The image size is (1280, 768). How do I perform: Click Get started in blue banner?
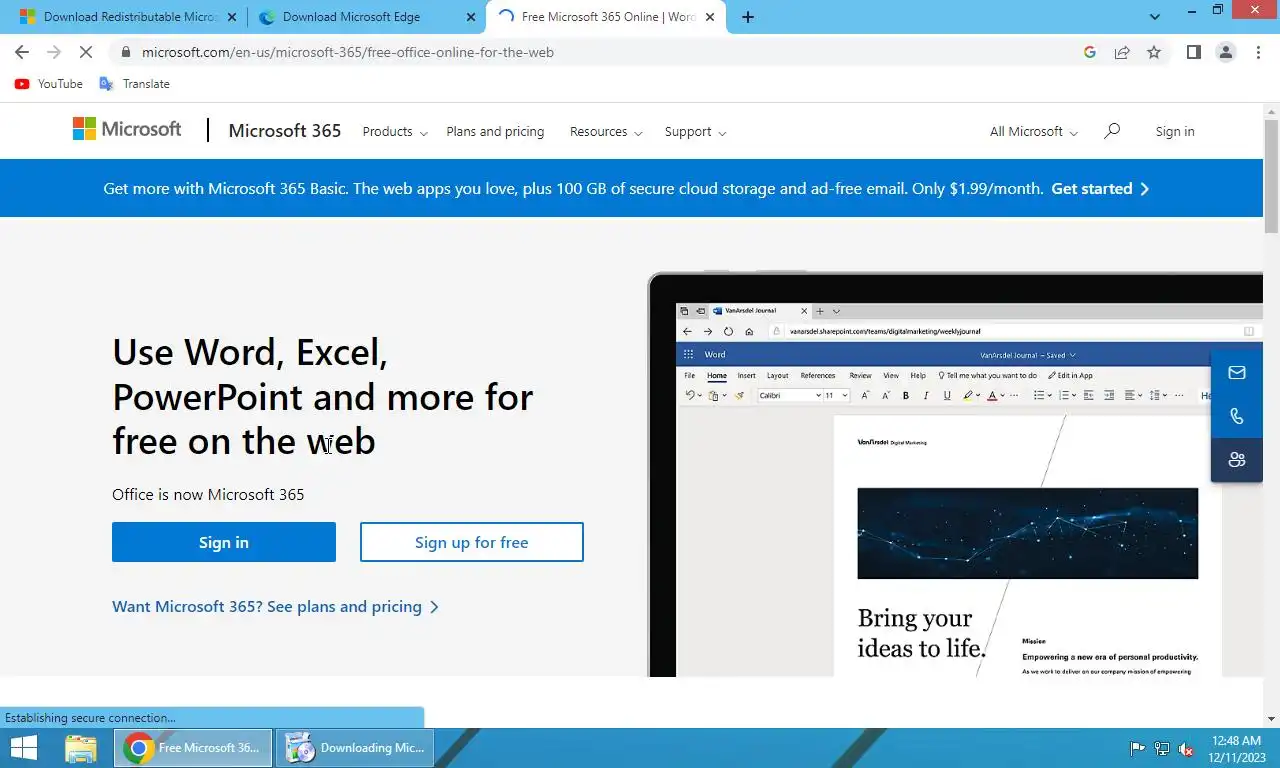click(x=1100, y=188)
